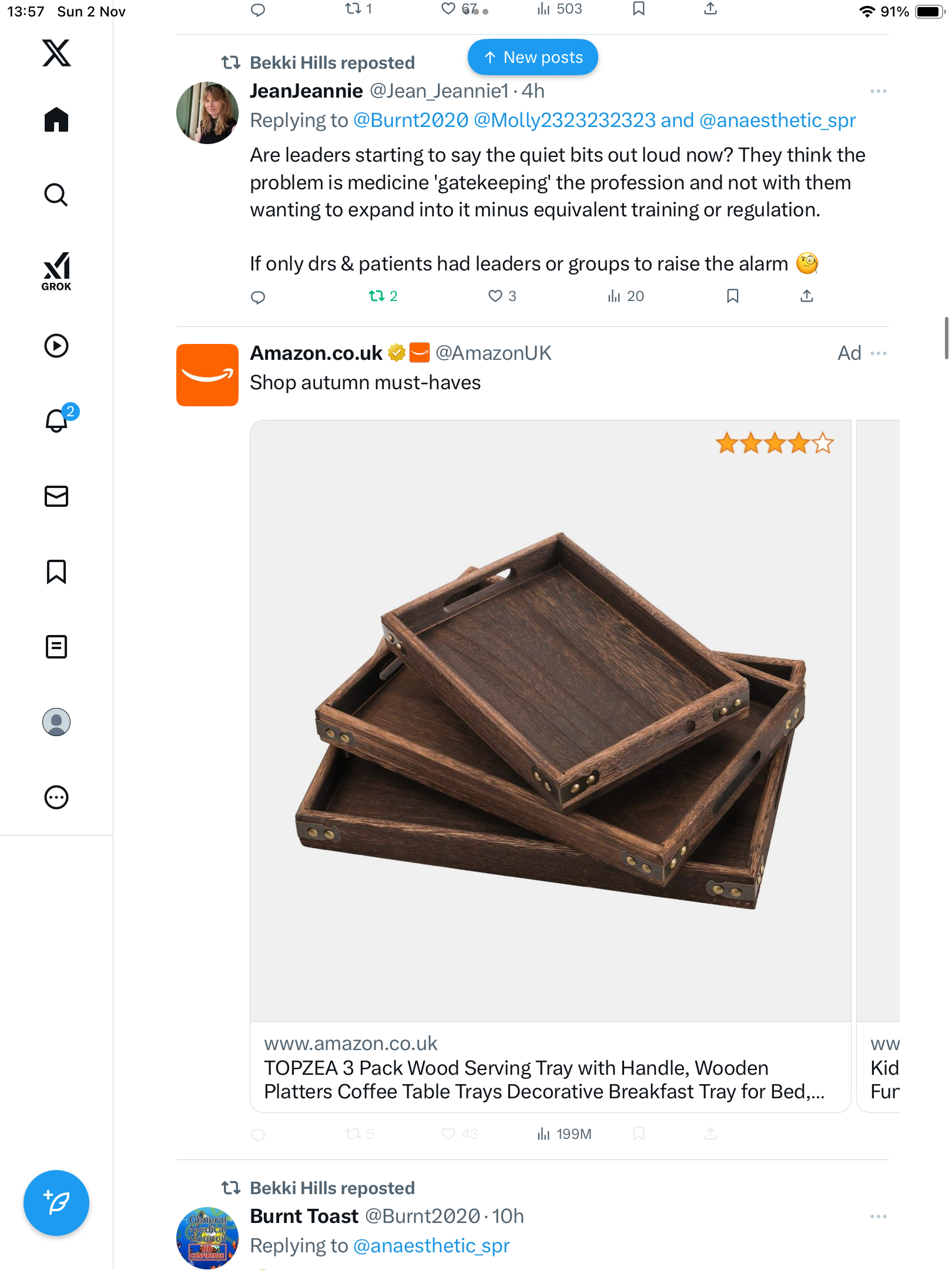Image resolution: width=952 pixels, height=1270 pixels.
Task: Open the sidebar More menu
Action: [56, 797]
